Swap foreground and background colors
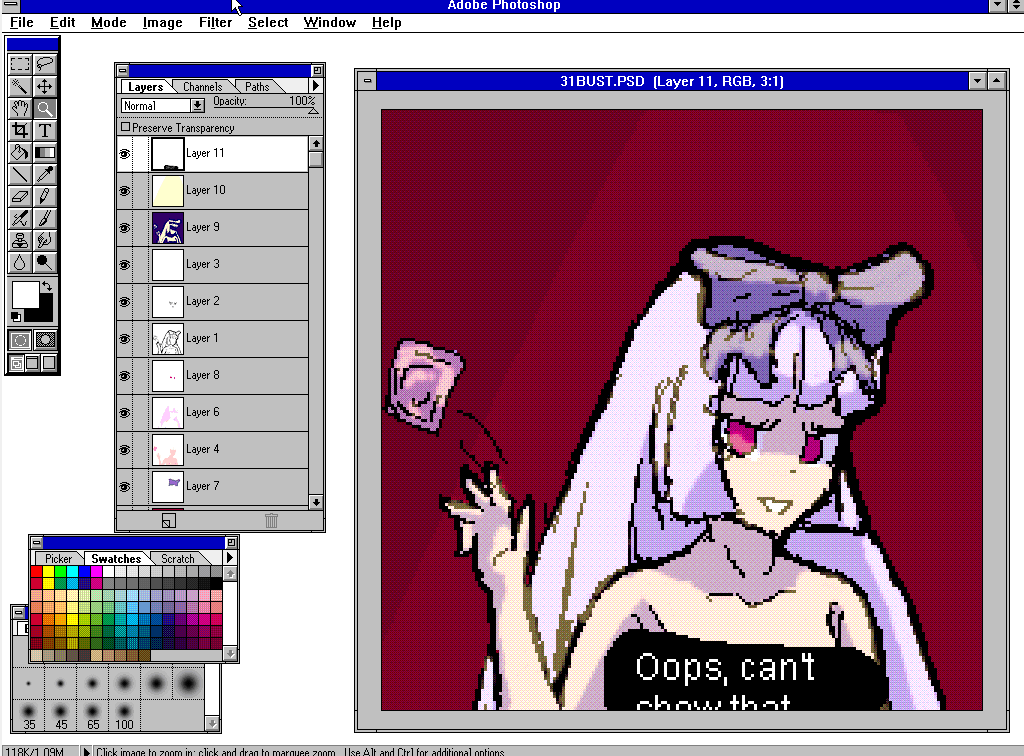 tap(46, 286)
